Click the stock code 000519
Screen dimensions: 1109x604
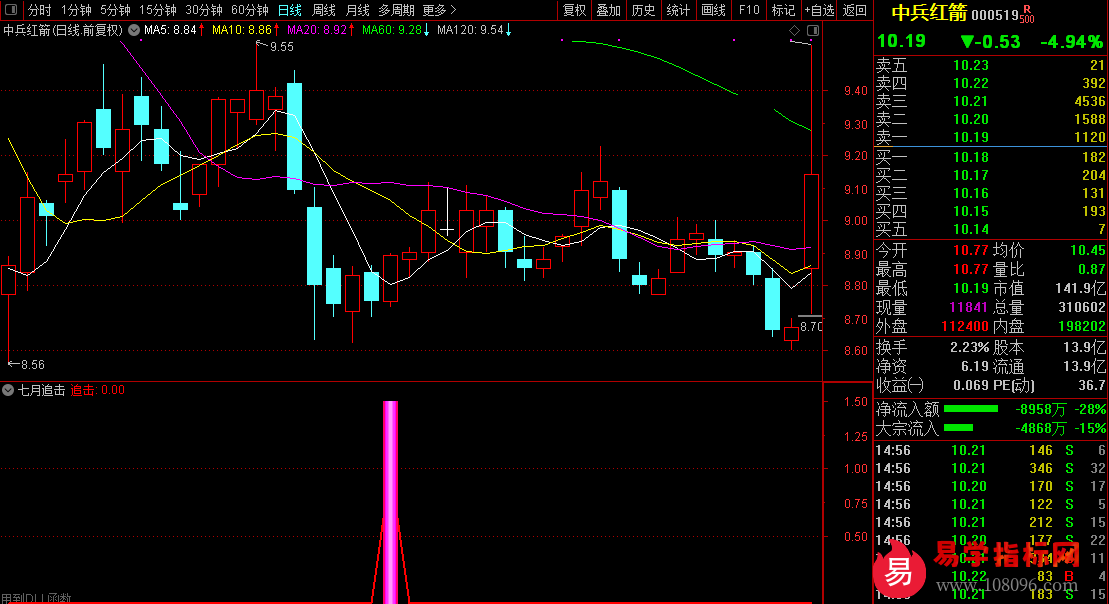[994, 15]
